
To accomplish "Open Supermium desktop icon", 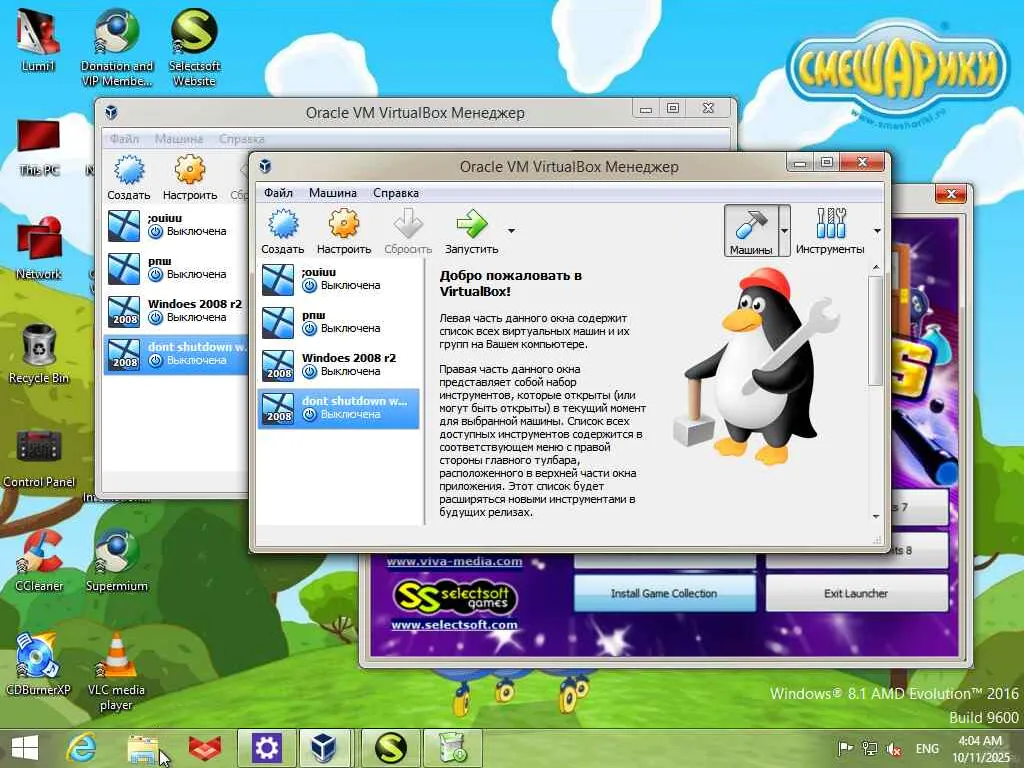I will click(116, 561).
